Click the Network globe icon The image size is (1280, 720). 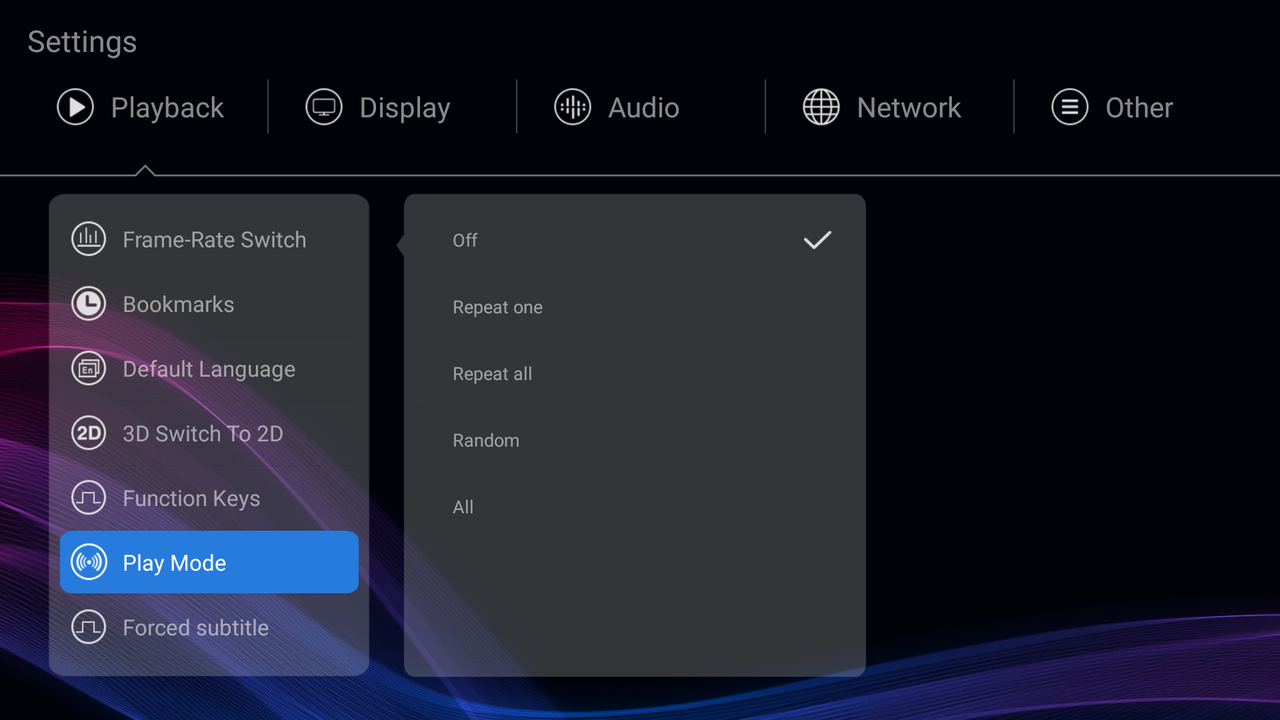point(821,107)
